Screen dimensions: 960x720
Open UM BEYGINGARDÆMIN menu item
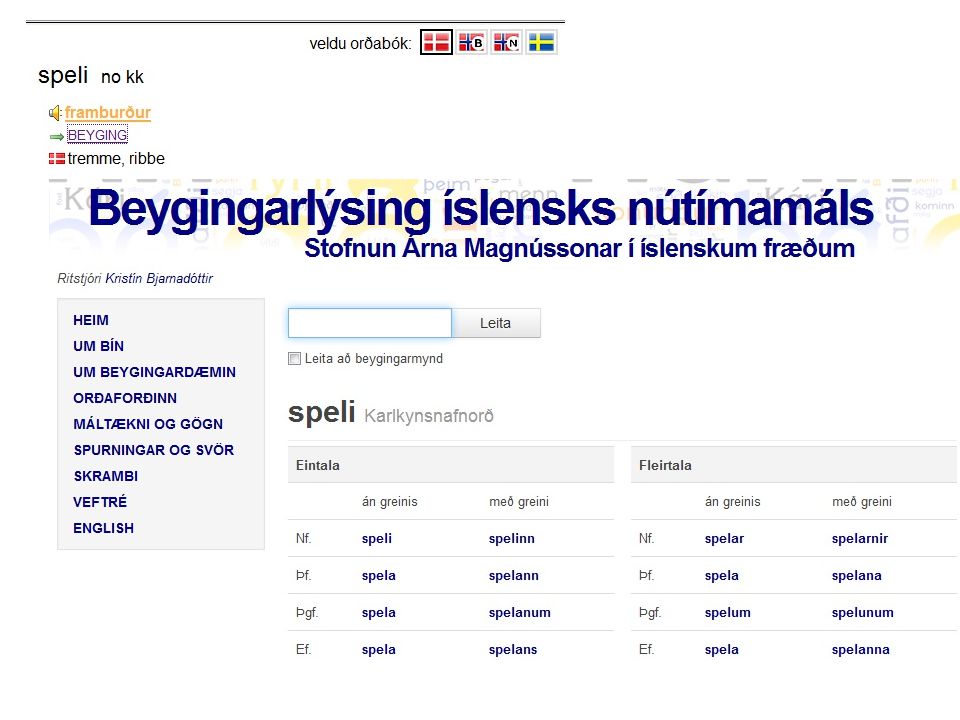tap(154, 372)
